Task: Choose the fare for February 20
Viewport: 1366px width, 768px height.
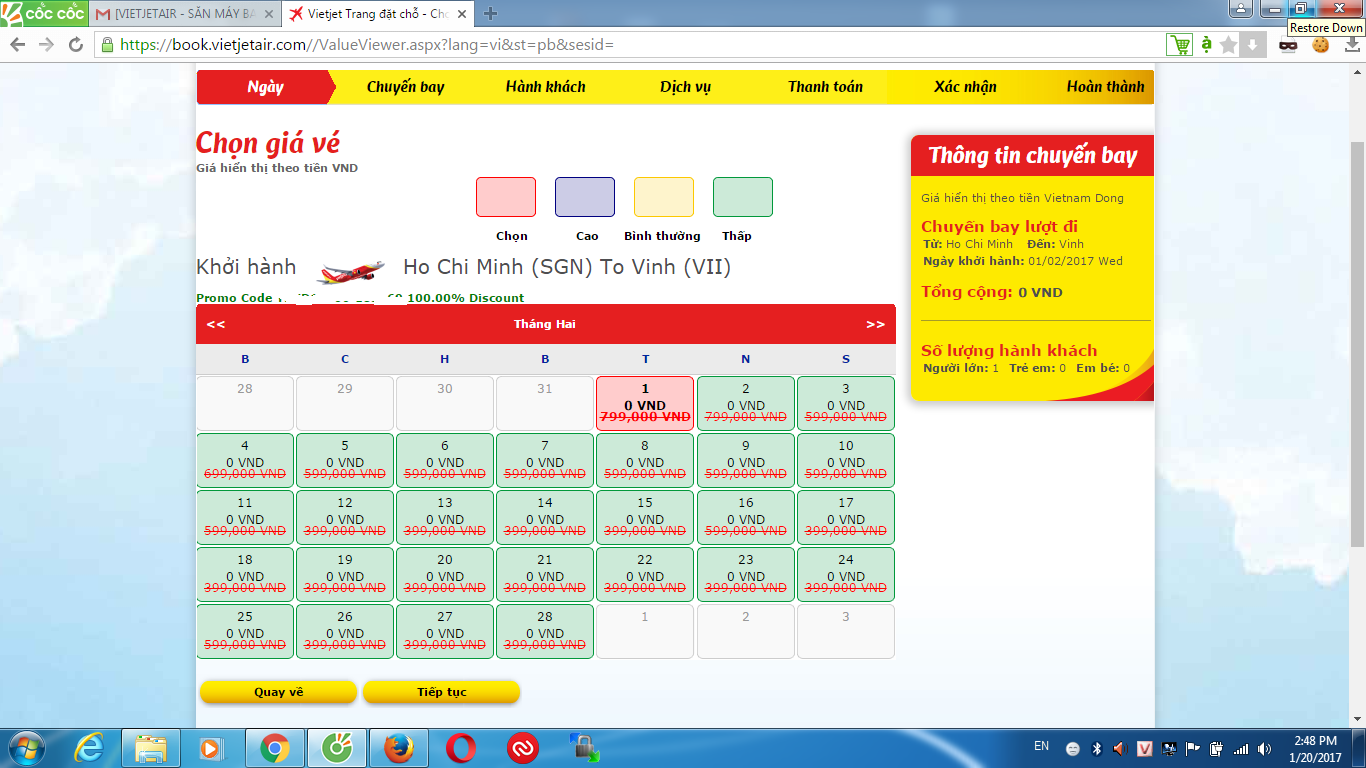Action: pyautogui.click(x=445, y=574)
